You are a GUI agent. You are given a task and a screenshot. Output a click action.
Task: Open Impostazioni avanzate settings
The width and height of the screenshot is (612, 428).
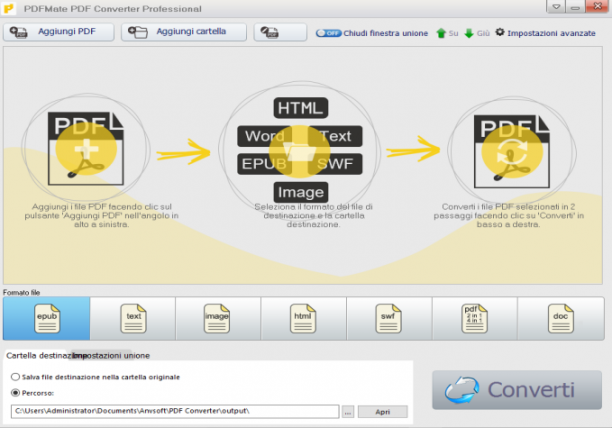(x=545, y=33)
